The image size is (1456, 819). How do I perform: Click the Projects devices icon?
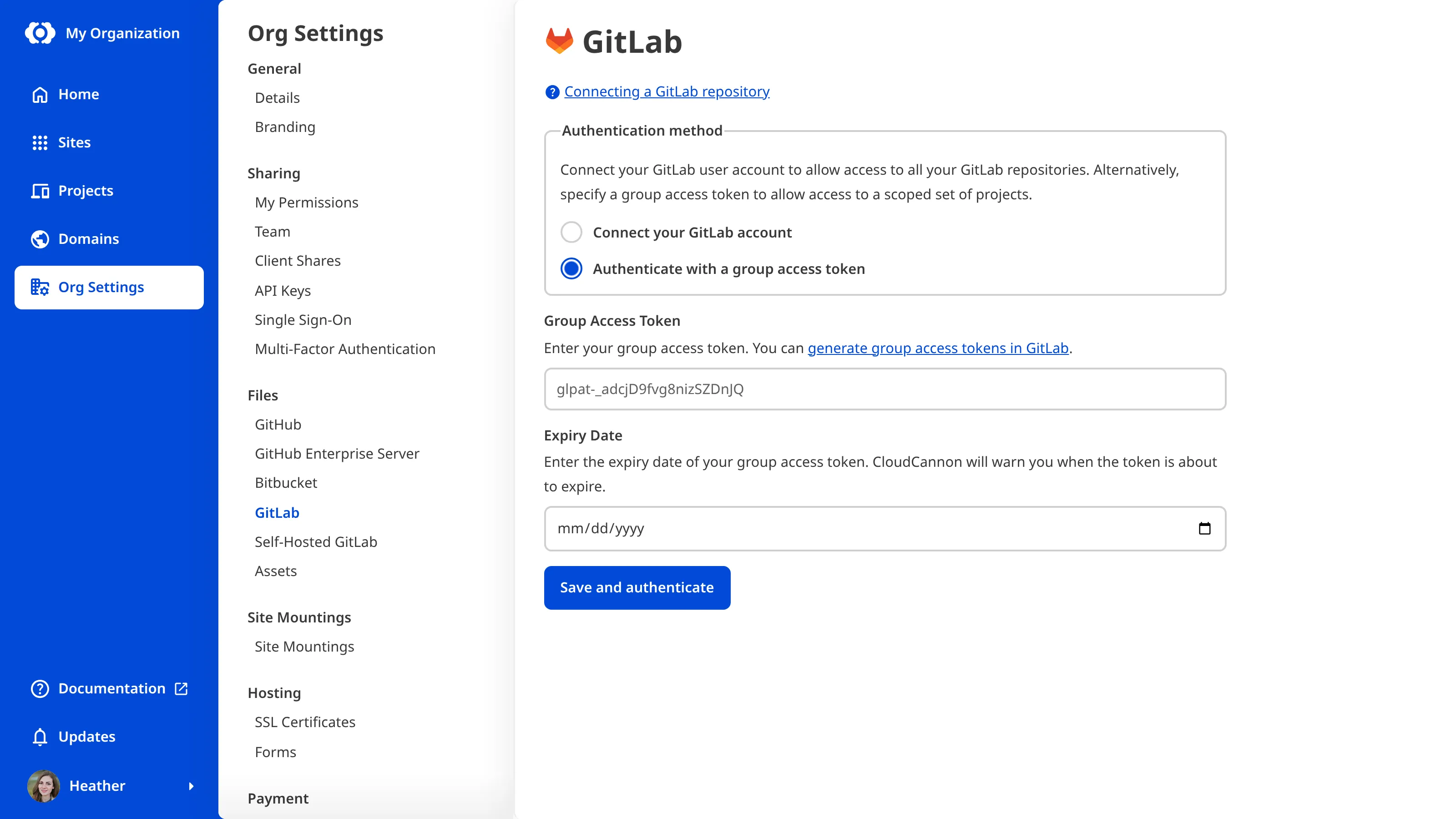[40, 191]
